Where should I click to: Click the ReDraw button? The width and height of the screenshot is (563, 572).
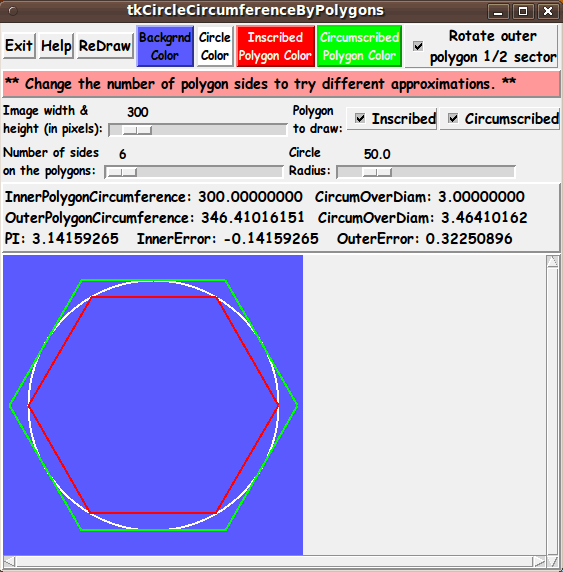105,46
